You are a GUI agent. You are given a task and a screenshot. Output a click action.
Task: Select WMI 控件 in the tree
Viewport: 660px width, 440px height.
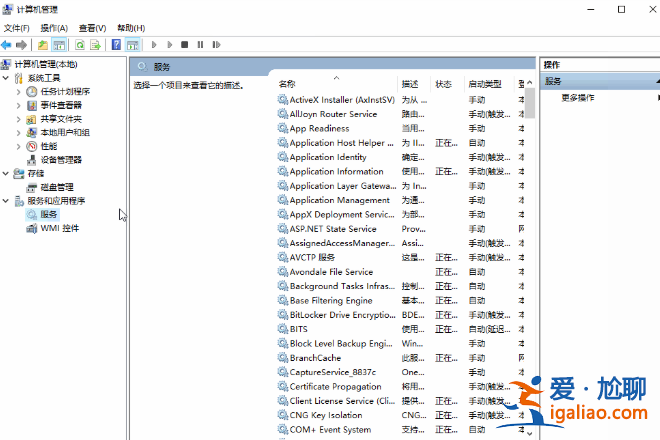[59, 228]
